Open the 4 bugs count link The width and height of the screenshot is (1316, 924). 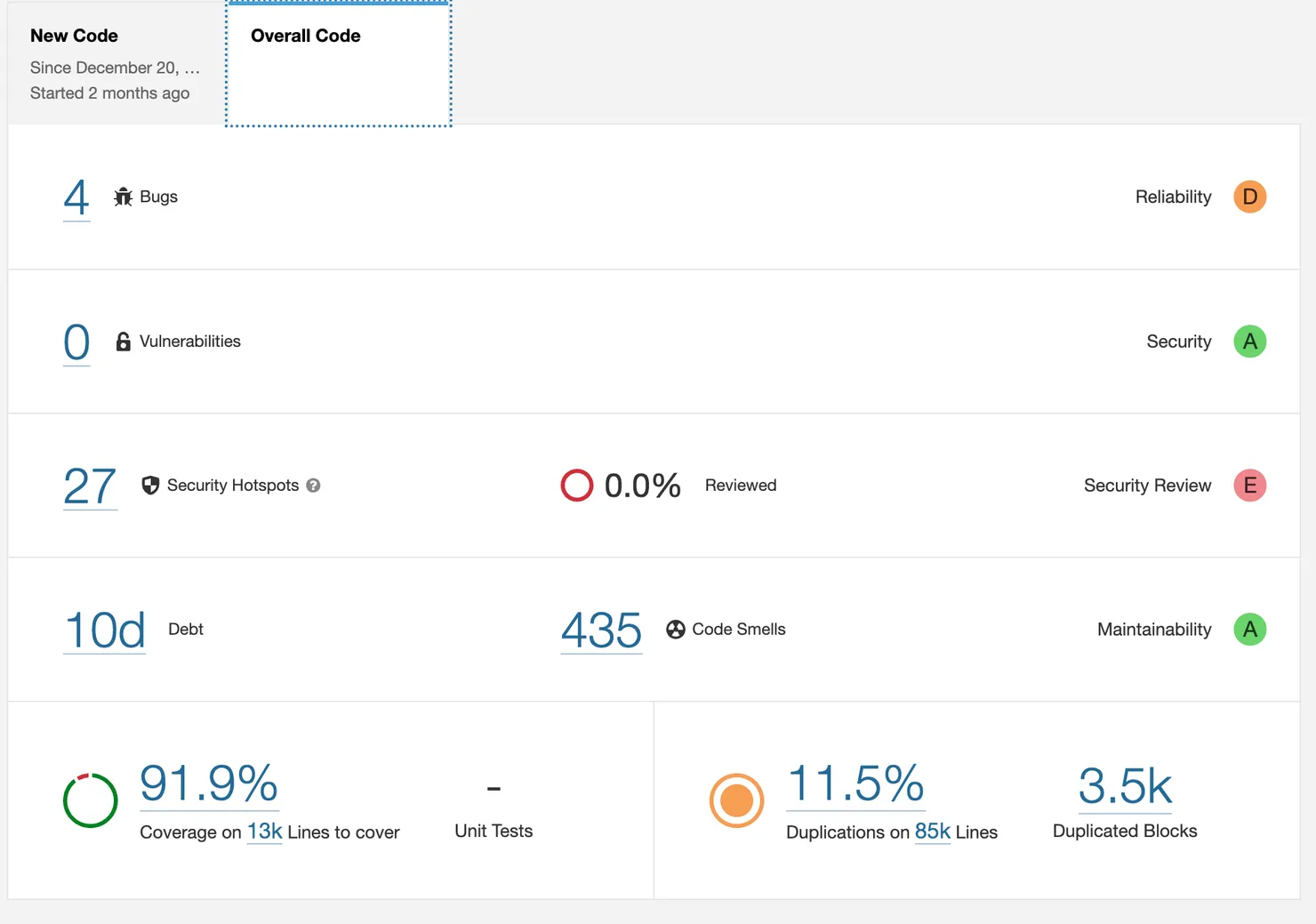tap(76, 197)
